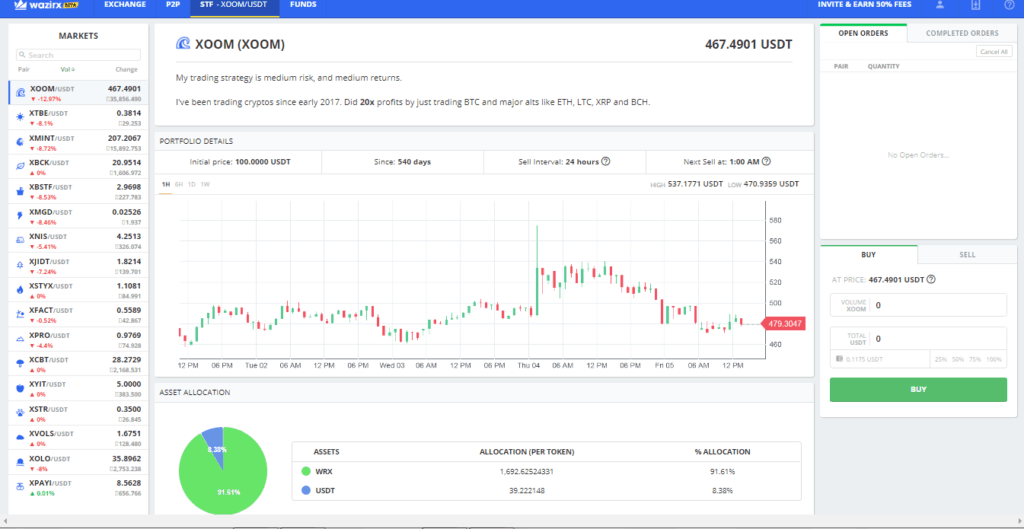The image size is (1024, 529).
Task: Click the XBSTF token icon
Action: [x=20, y=191]
